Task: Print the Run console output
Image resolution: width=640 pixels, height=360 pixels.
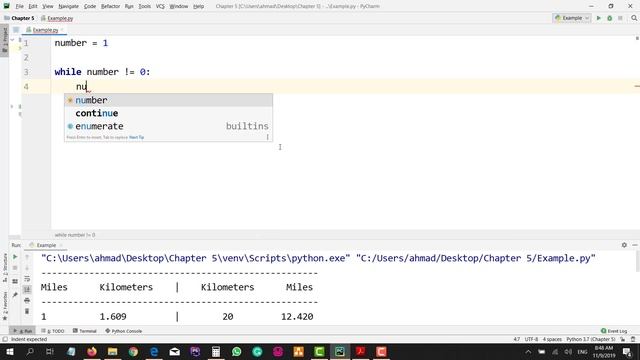Action: tap(27, 300)
